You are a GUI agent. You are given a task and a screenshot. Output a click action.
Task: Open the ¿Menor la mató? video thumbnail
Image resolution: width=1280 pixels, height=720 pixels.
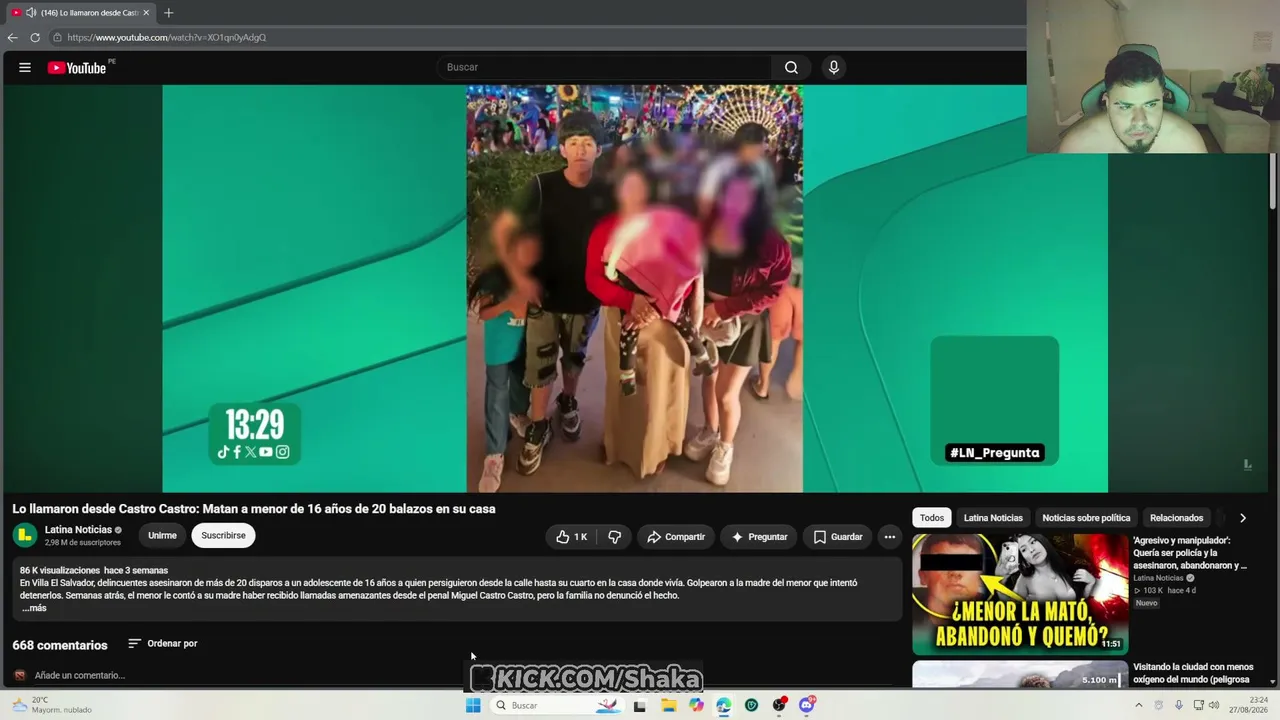click(x=1019, y=594)
